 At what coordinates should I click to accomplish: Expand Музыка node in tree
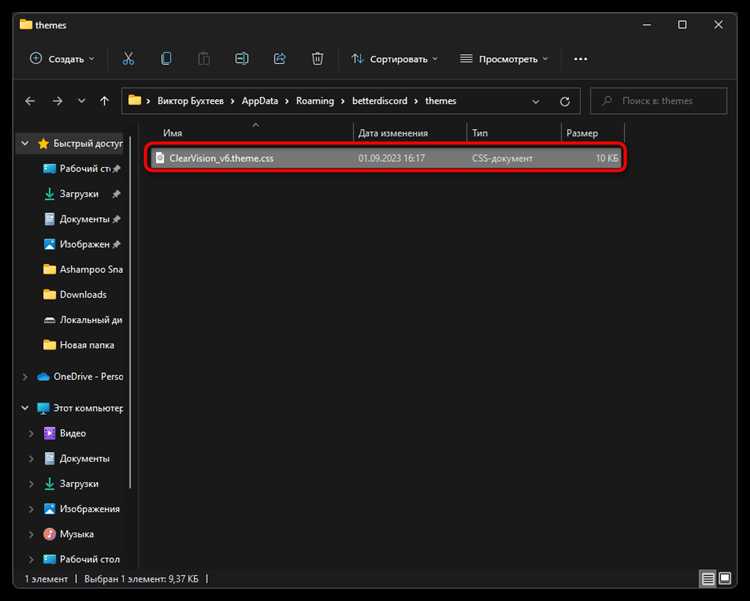[31, 534]
